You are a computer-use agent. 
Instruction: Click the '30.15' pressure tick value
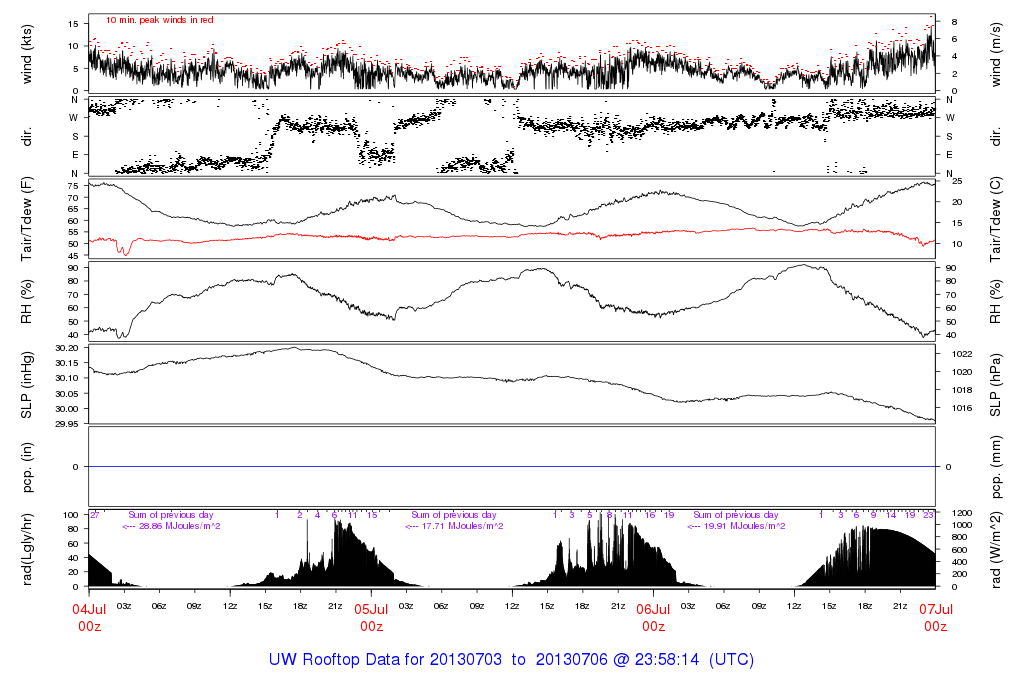click(x=68, y=363)
